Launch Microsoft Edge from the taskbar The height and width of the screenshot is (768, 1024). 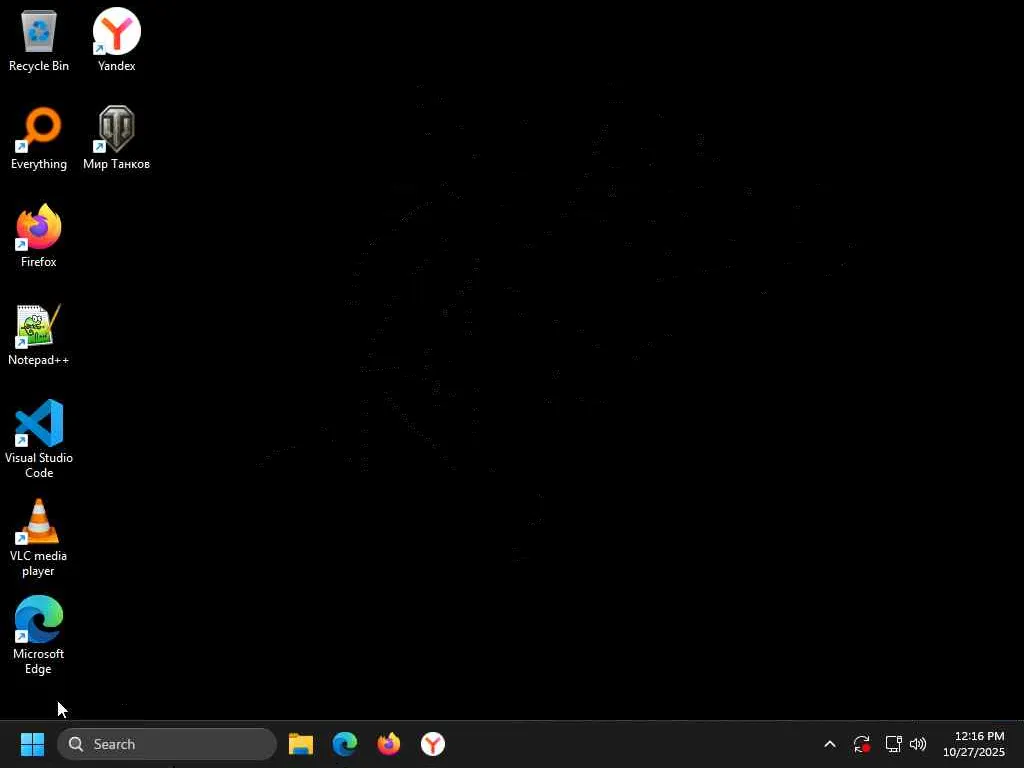[x=345, y=744]
